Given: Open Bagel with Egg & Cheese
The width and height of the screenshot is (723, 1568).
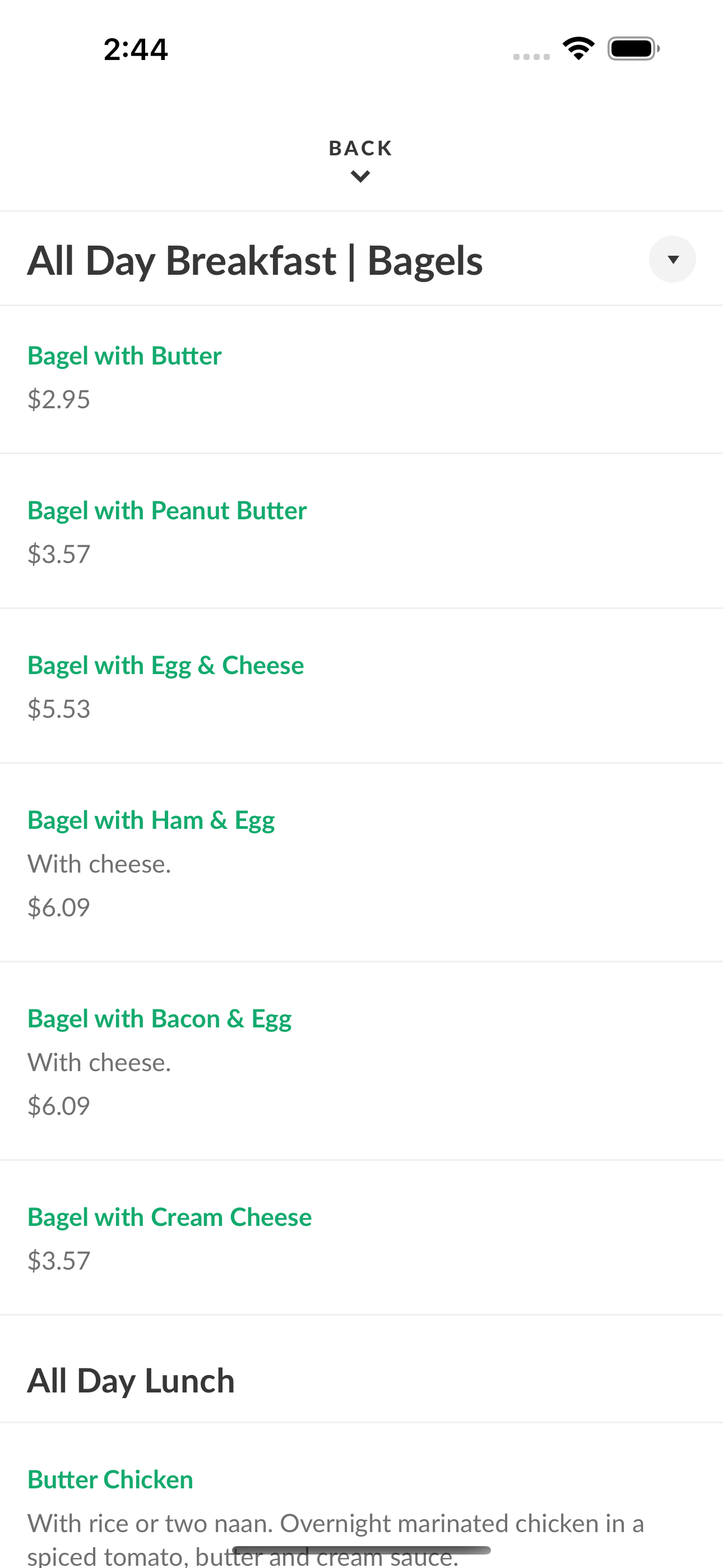Looking at the screenshot, I should 361,685.
